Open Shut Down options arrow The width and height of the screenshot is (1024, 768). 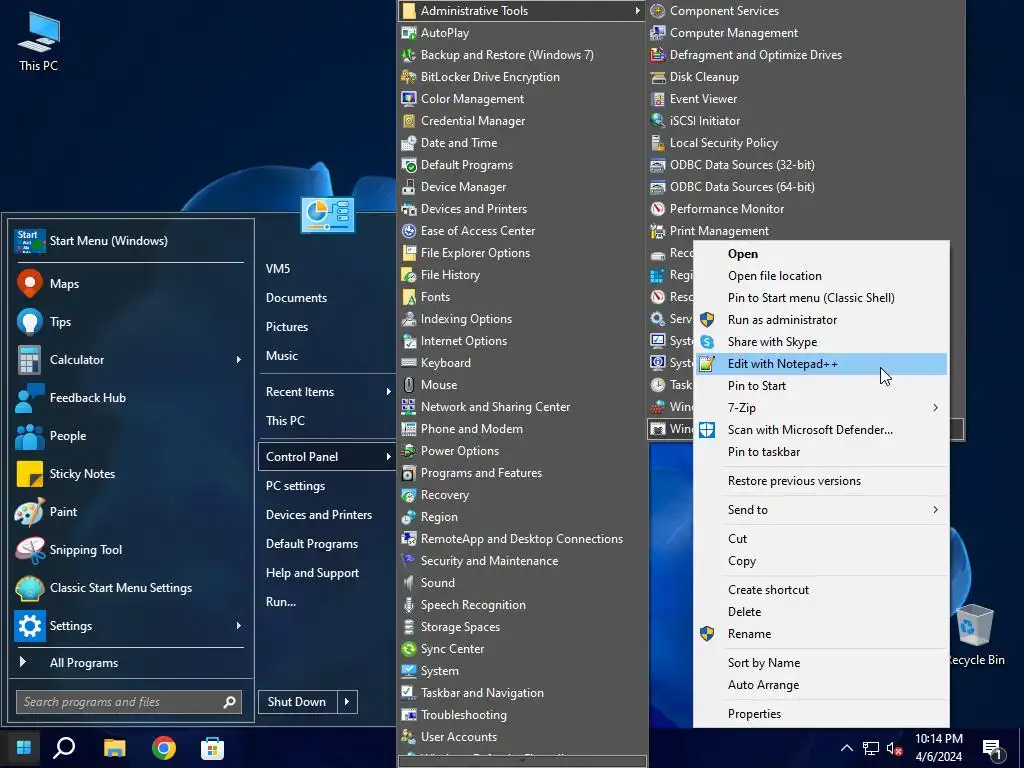point(347,701)
